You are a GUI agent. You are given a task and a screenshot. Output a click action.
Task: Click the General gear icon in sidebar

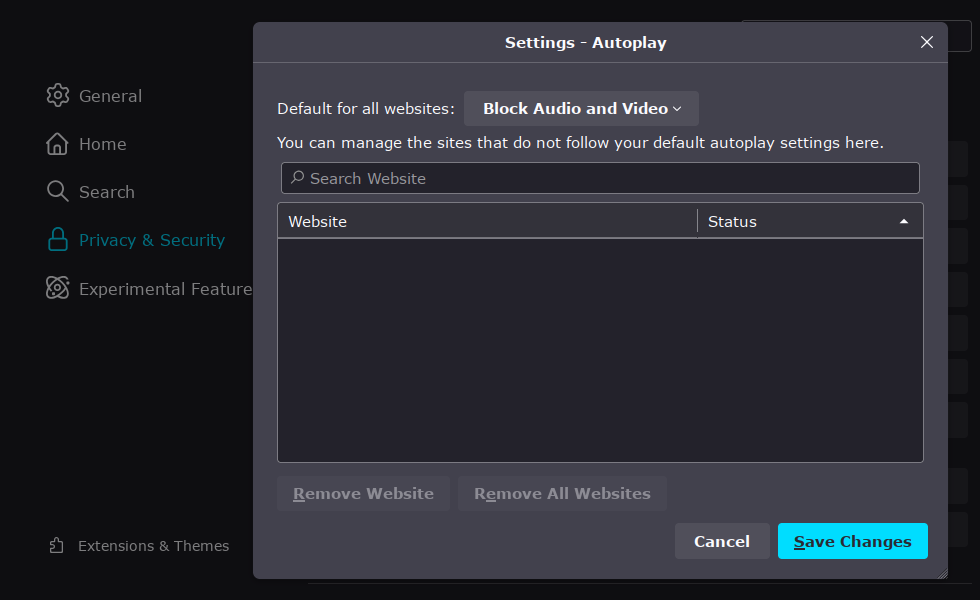pyautogui.click(x=58, y=96)
